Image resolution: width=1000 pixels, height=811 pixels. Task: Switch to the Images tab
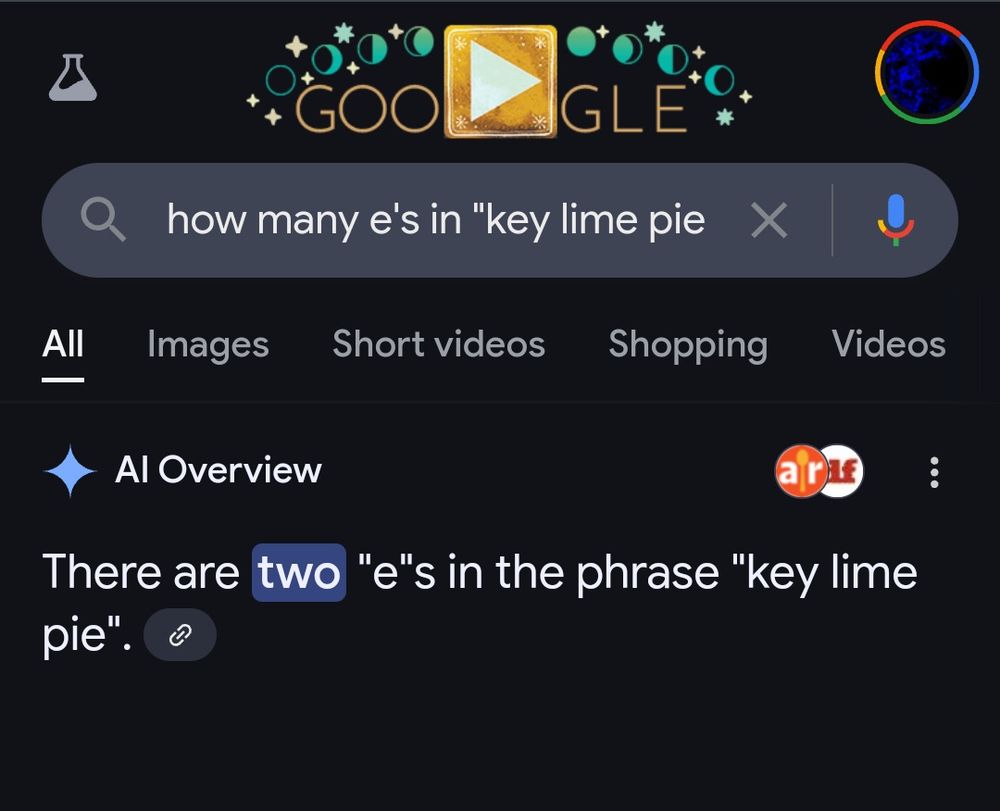coord(207,344)
